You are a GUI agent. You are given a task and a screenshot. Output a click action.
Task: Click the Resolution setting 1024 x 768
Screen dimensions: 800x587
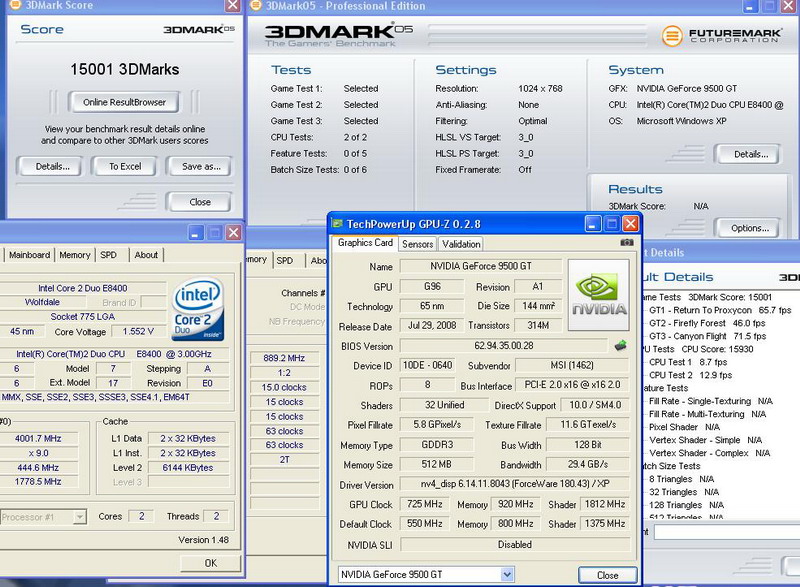(540, 88)
